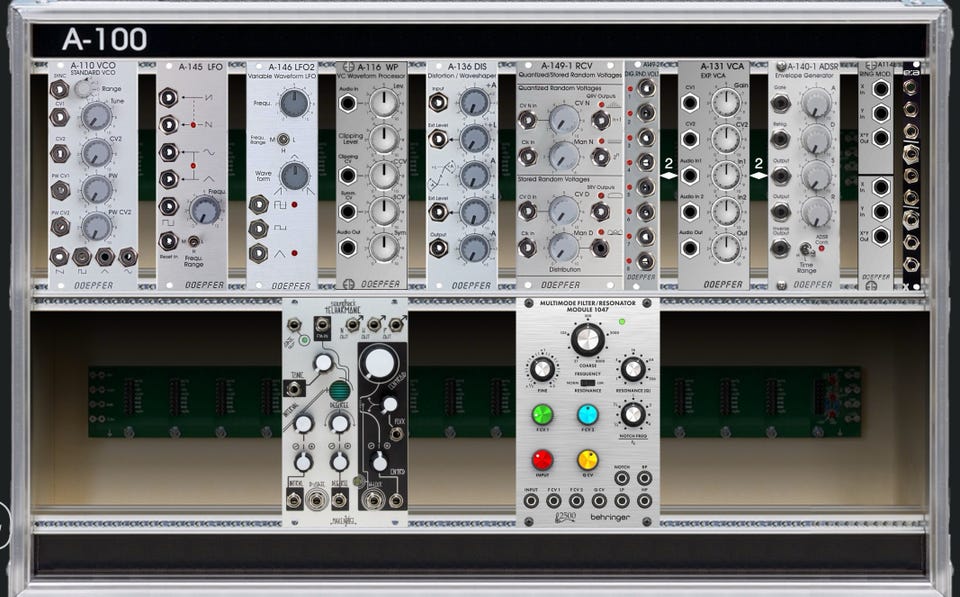Screen dimensions: 960x597
Task: Click the large Centroid knob on Telharmonic
Action: [x=378, y=362]
